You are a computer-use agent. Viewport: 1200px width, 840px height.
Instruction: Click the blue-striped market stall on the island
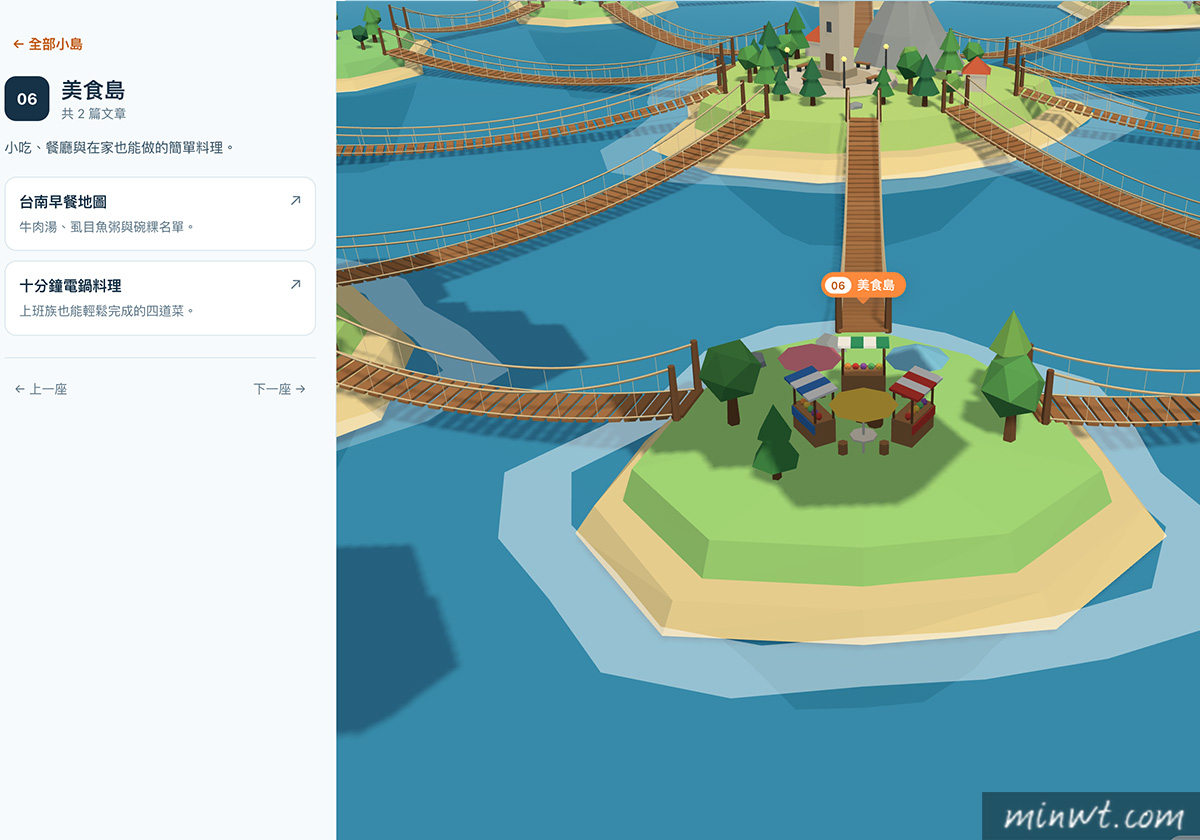(x=811, y=404)
